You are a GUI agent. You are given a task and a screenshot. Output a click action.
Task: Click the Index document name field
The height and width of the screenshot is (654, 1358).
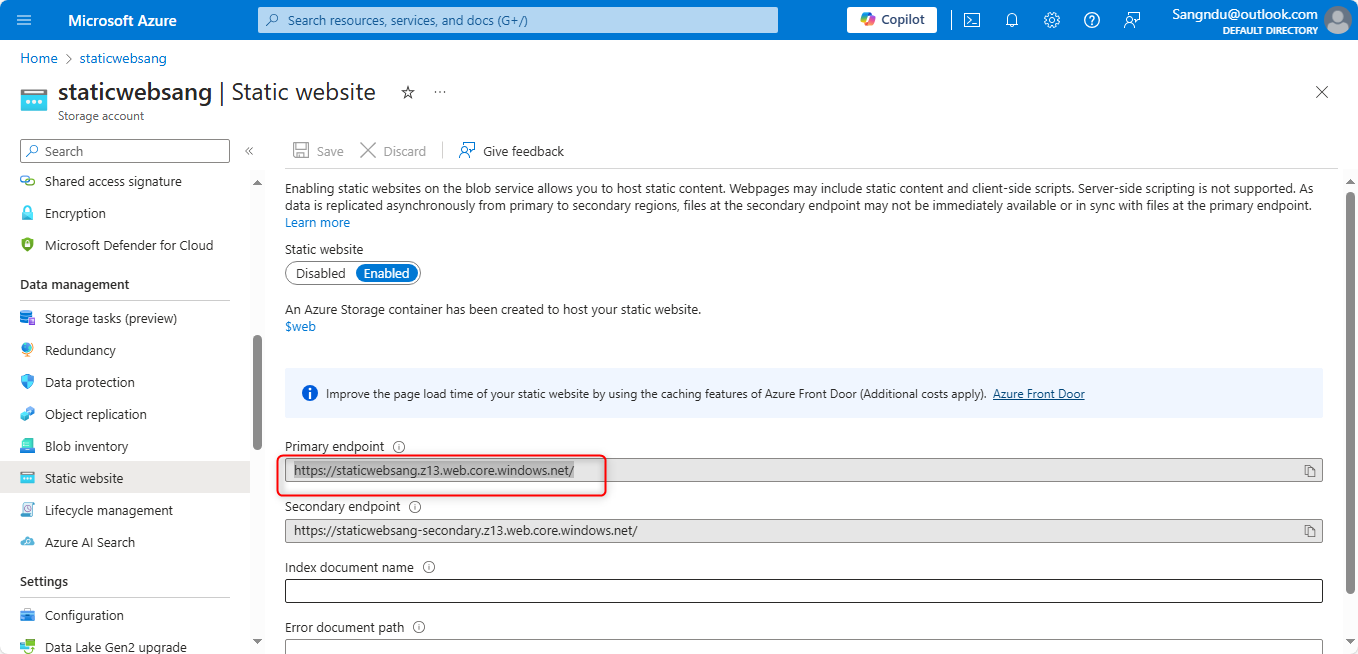803,591
